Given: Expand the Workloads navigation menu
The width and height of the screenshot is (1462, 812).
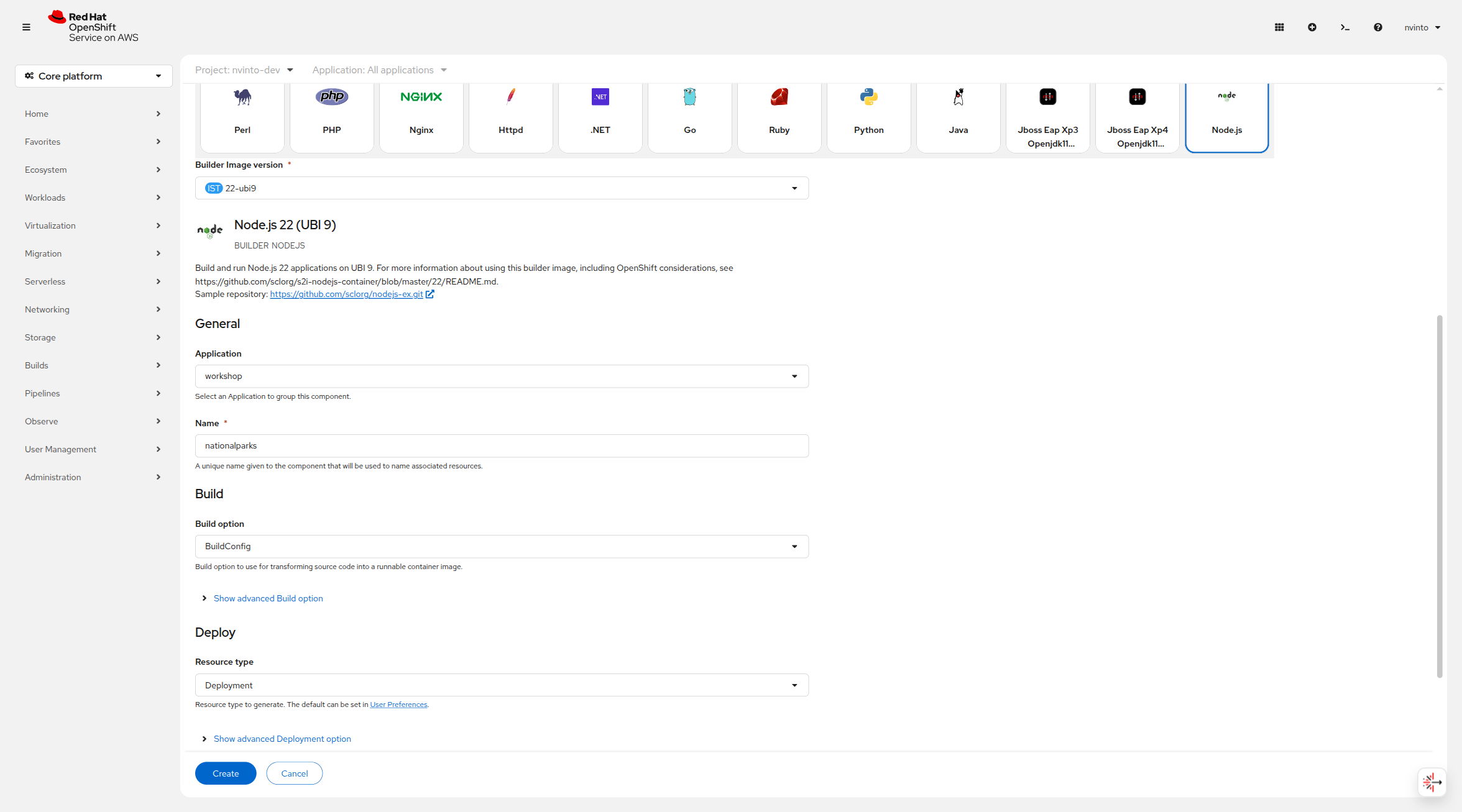Looking at the screenshot, I should tap(93, 198).
